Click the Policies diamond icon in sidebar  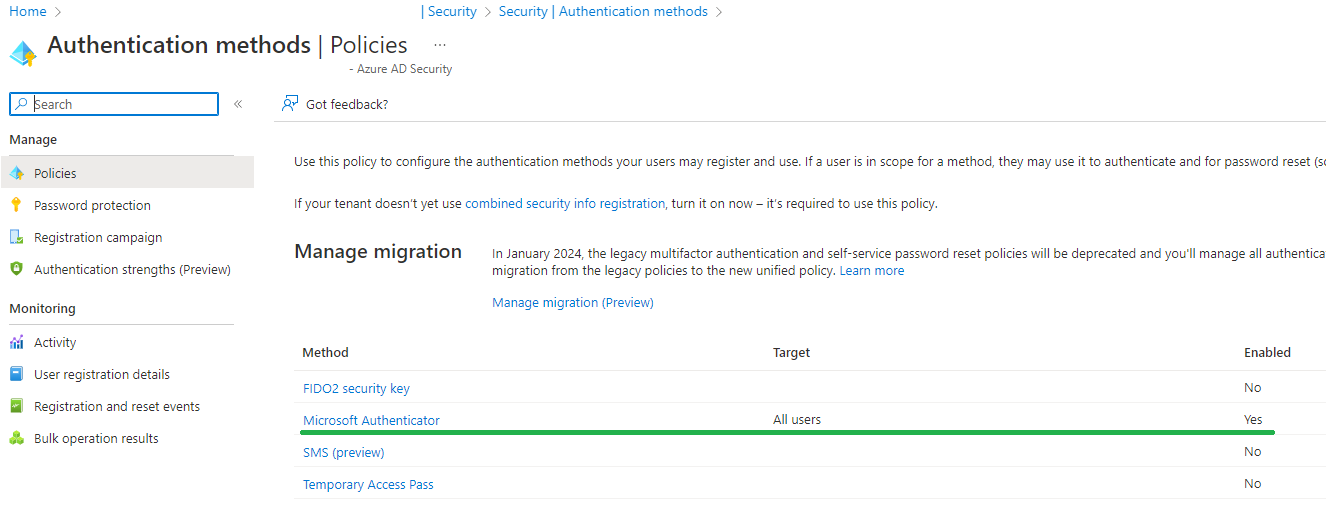16,173
